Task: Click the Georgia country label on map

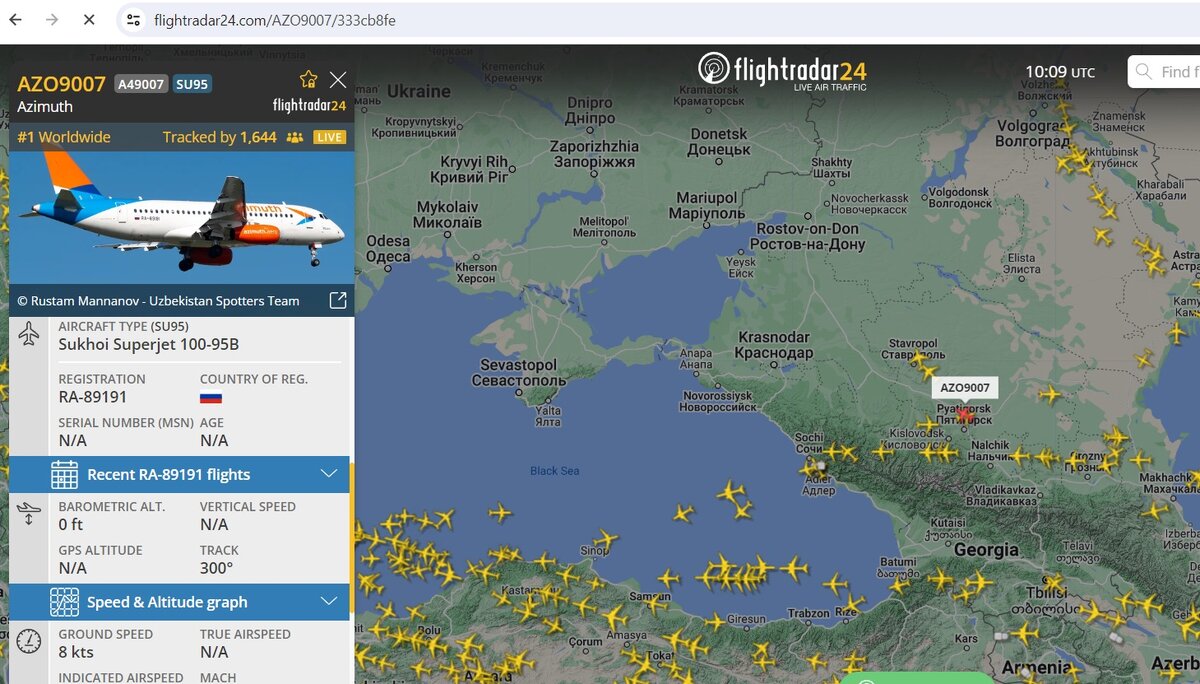Action: pyautogui.click(x=986, y=549)
